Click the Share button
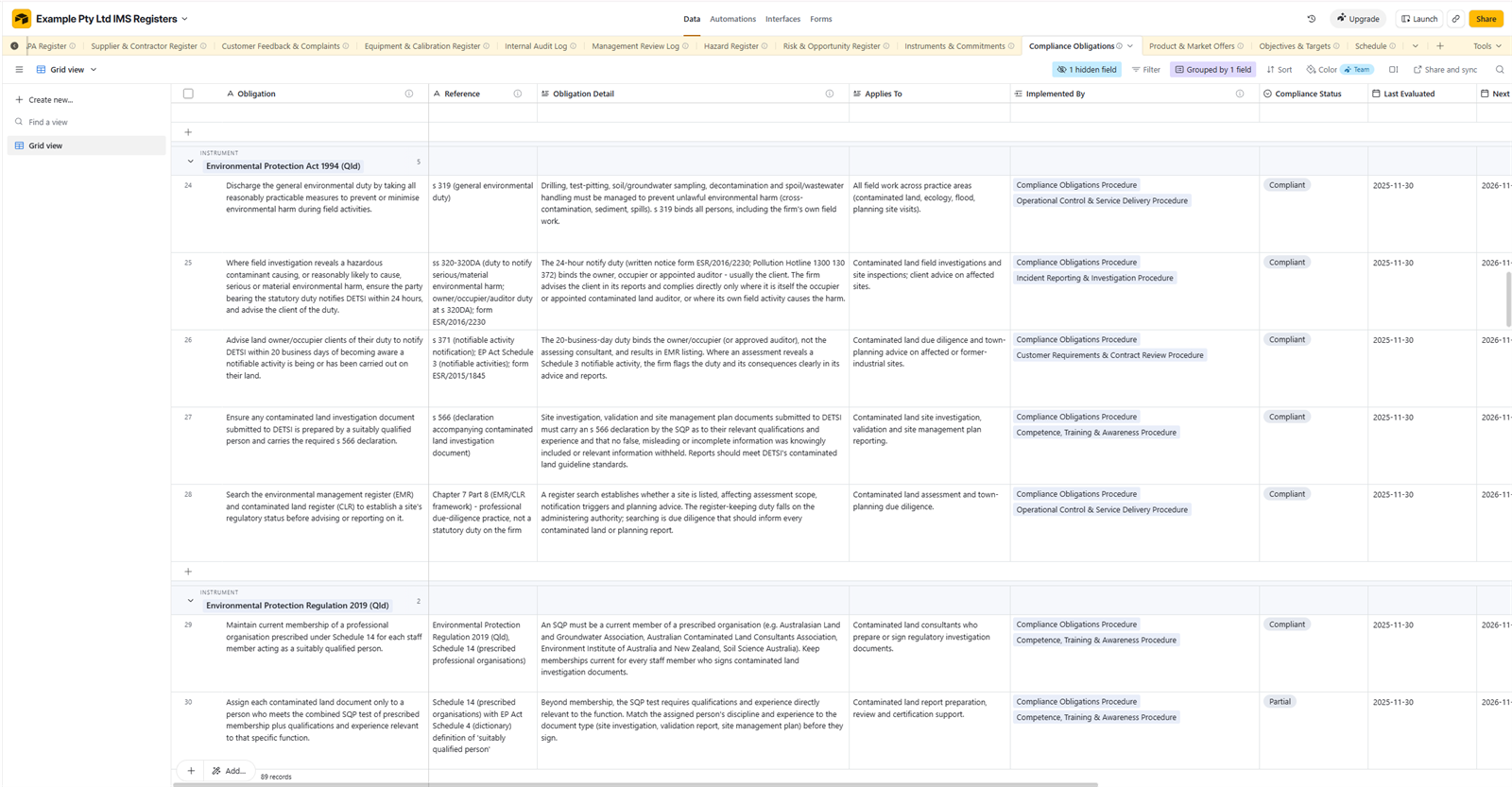1512x787 pixels. click(x=1486, y=19)
